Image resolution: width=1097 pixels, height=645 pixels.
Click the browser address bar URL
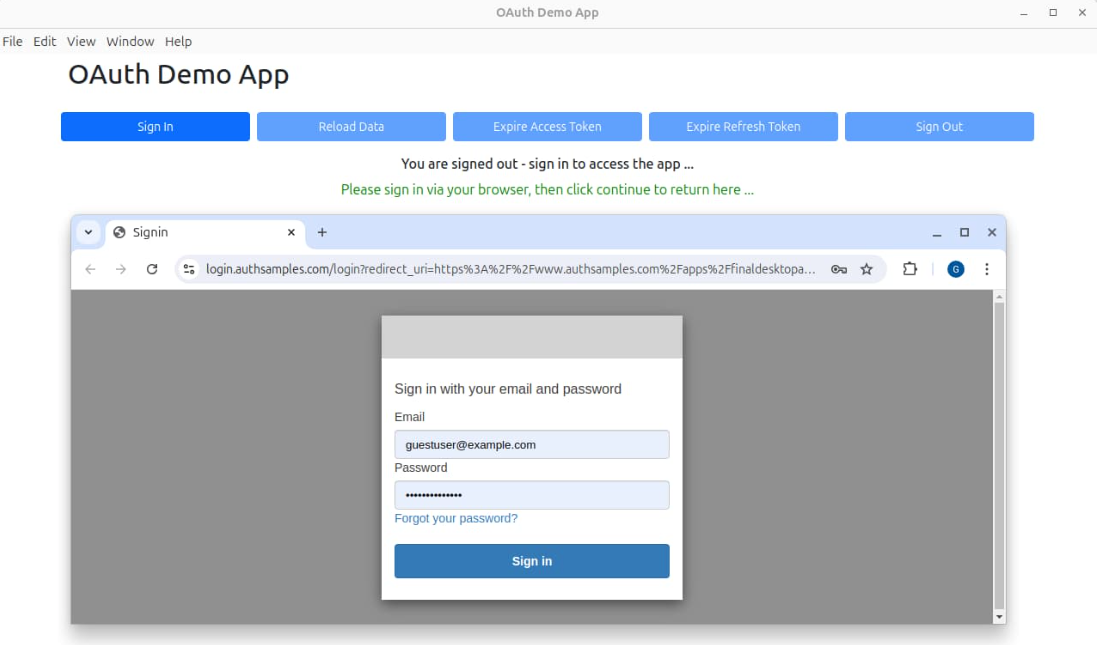tap(510, 269)
